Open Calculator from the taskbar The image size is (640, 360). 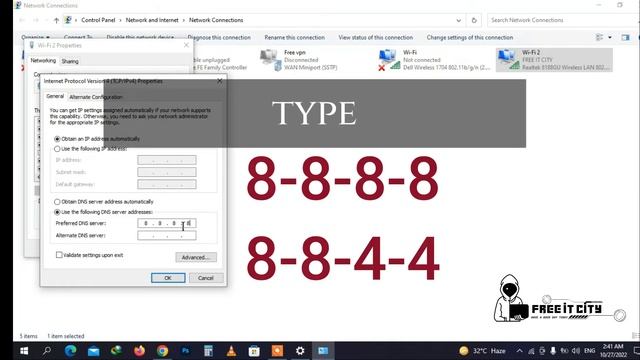coord(209,351)
